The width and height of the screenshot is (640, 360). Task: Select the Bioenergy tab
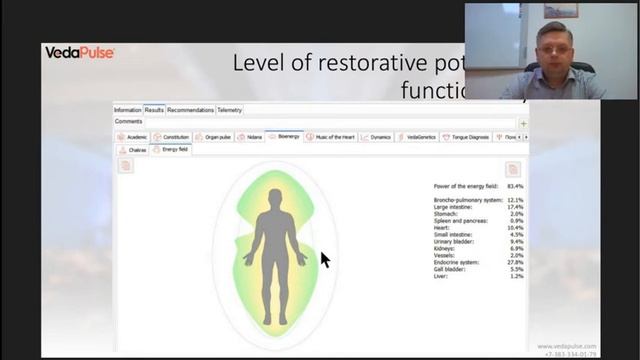[x=284, y=136]
